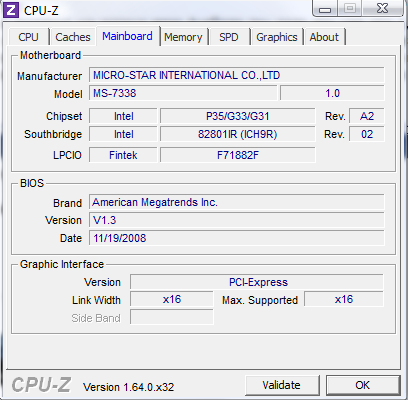Click the BIOS group heading

[x=32, y=183]
